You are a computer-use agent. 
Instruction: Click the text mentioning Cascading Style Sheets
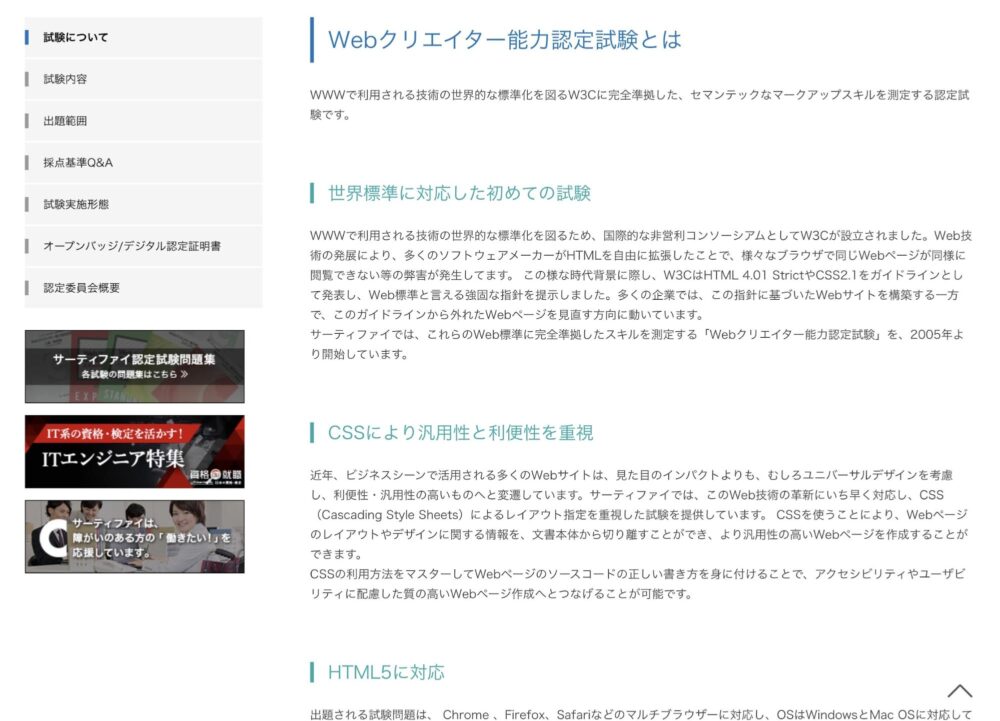click(x=640, y=514)
